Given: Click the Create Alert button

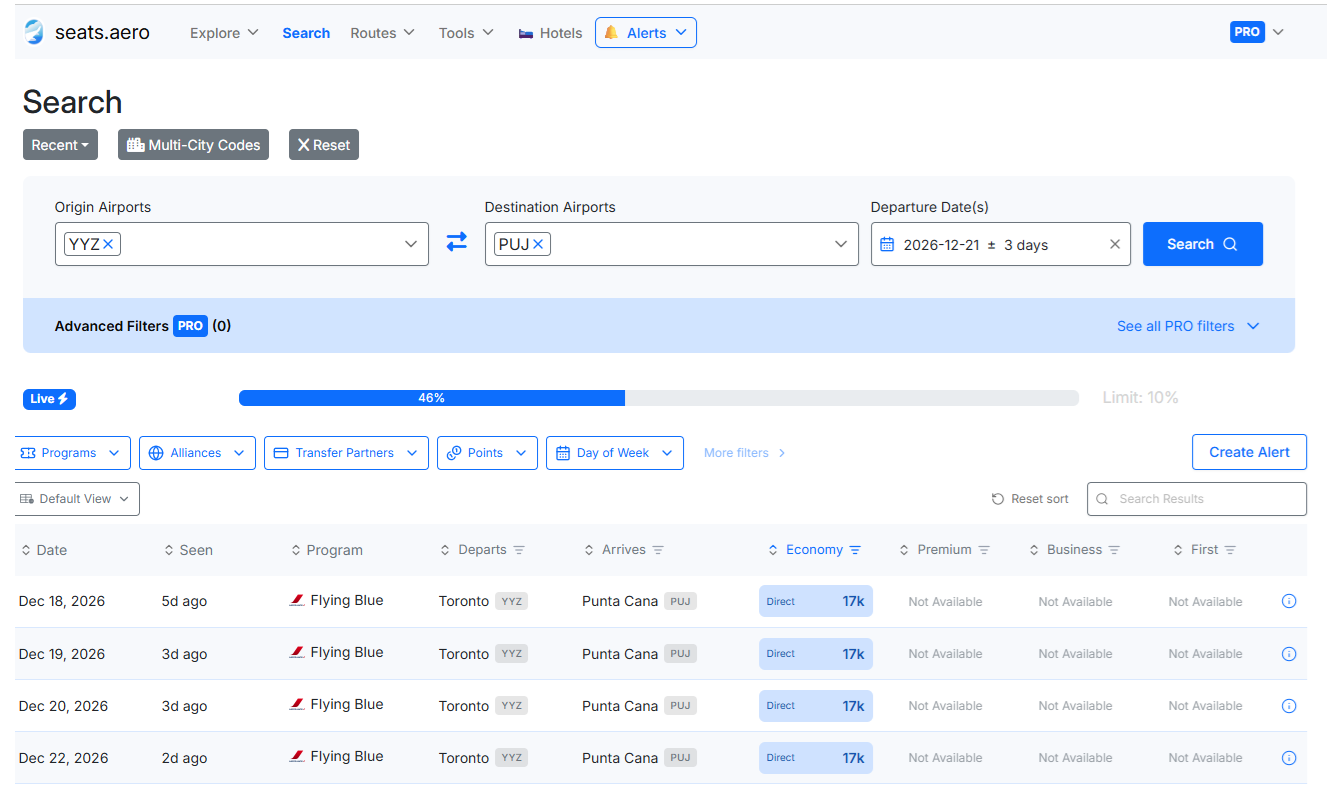Looking at the screenshot, I should [1249, 452].
